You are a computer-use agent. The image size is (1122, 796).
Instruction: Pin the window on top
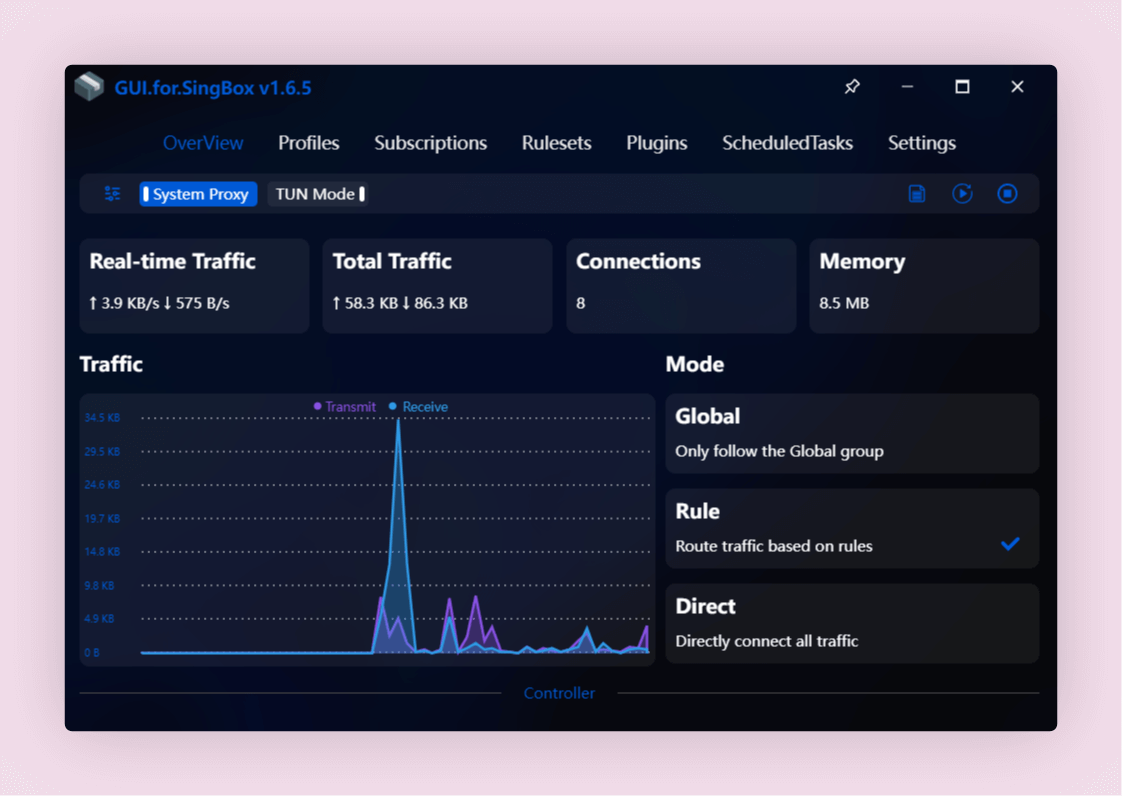coord(852,87)
